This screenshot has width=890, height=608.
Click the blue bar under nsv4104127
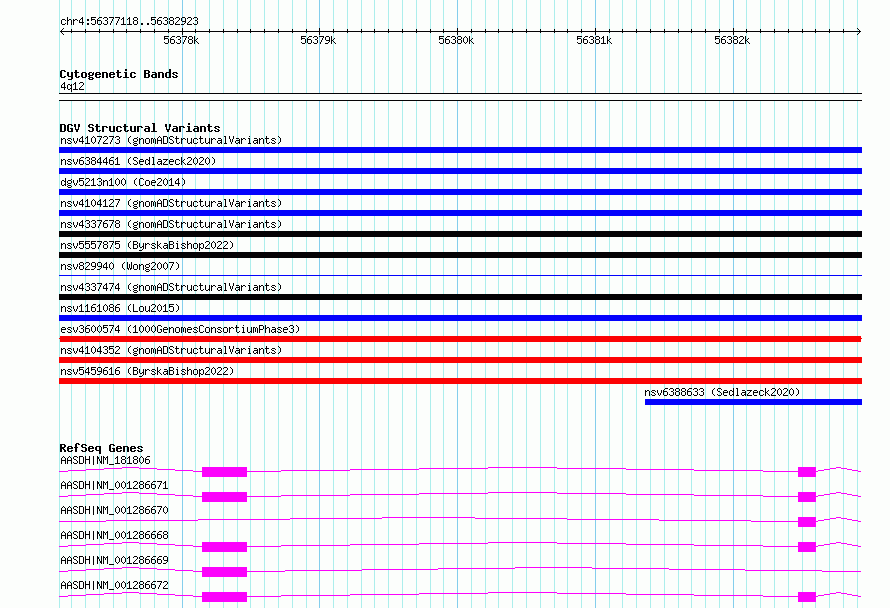tap(460, 213)
